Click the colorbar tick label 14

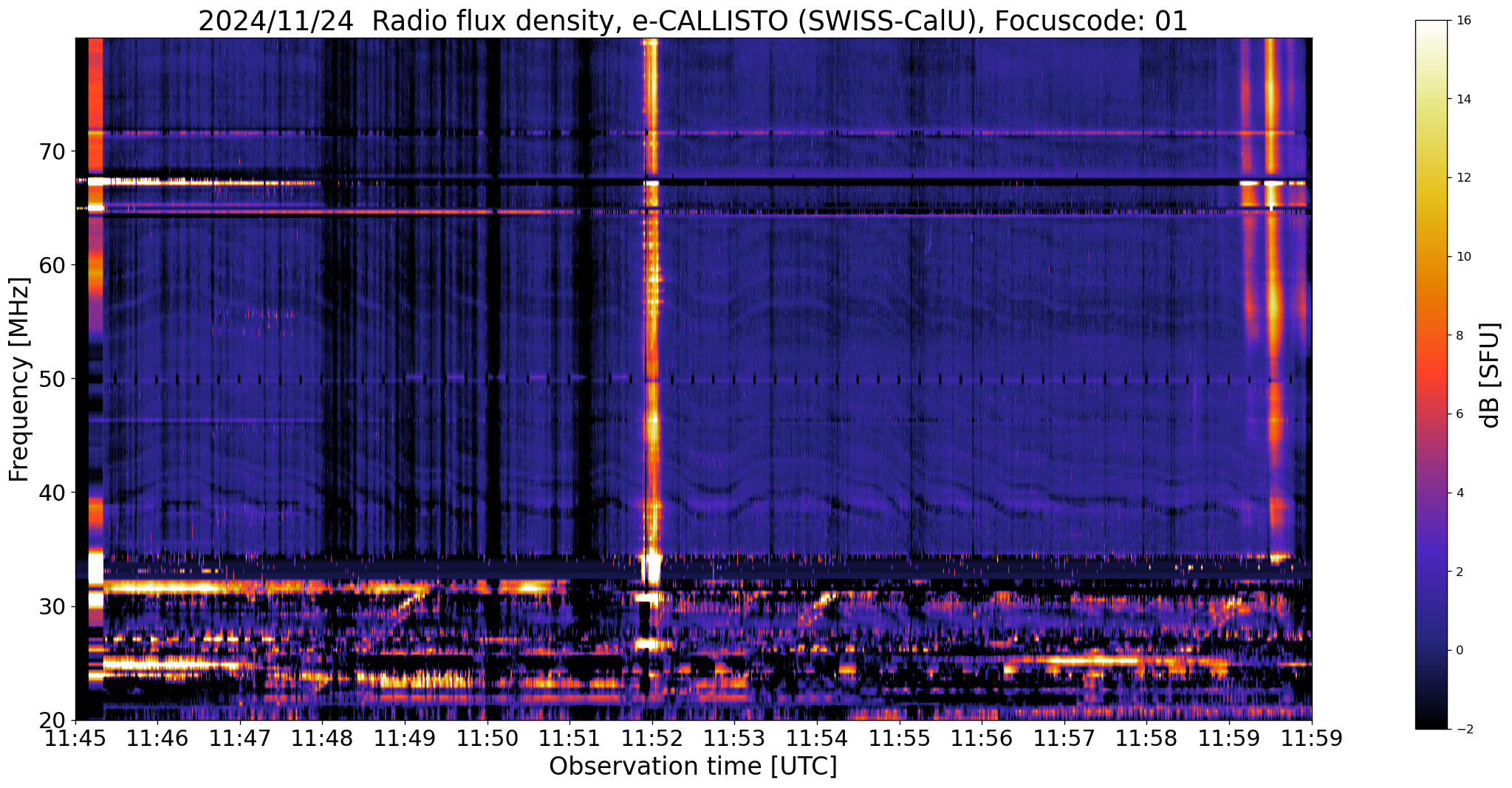point(1464,99)
